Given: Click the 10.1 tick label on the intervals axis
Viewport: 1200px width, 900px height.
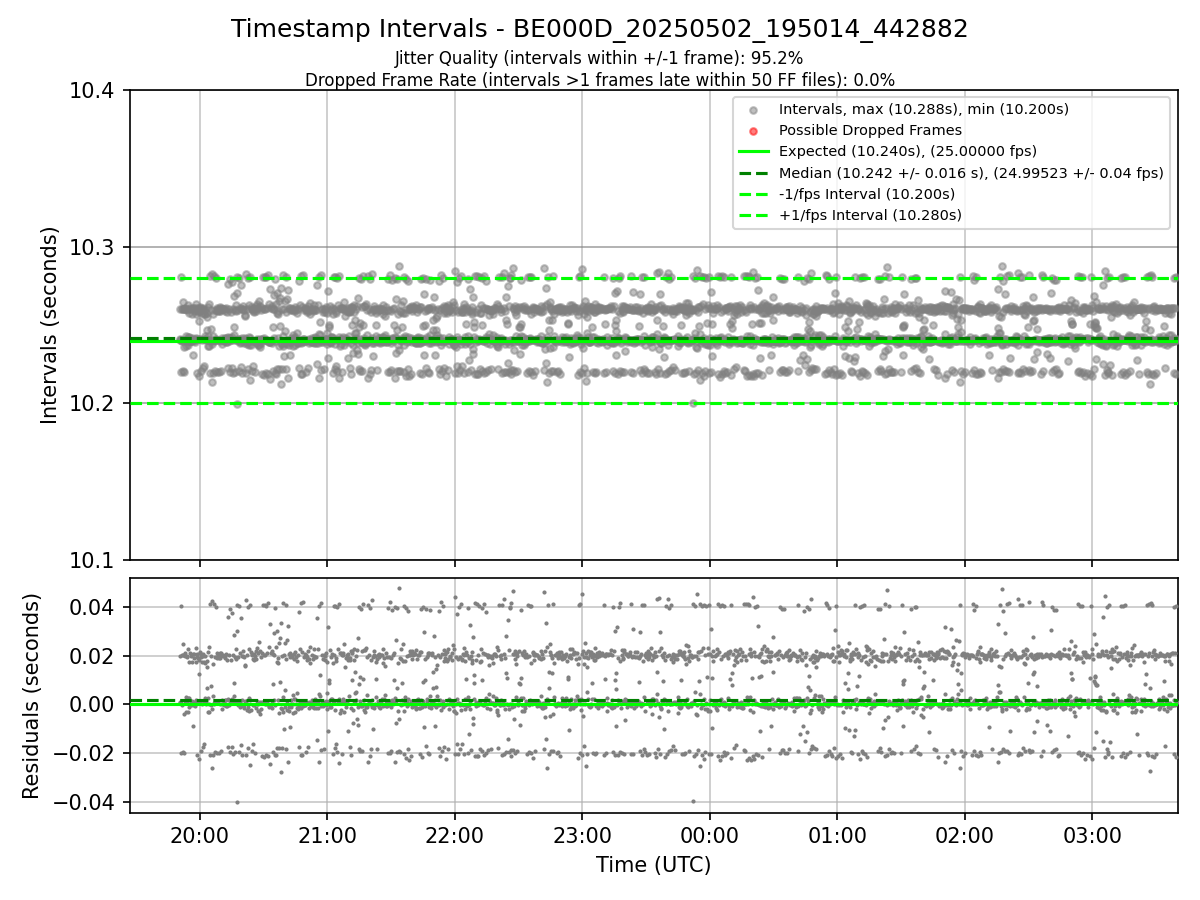Looking at the screenshot, I should click(x=94, y=560).
